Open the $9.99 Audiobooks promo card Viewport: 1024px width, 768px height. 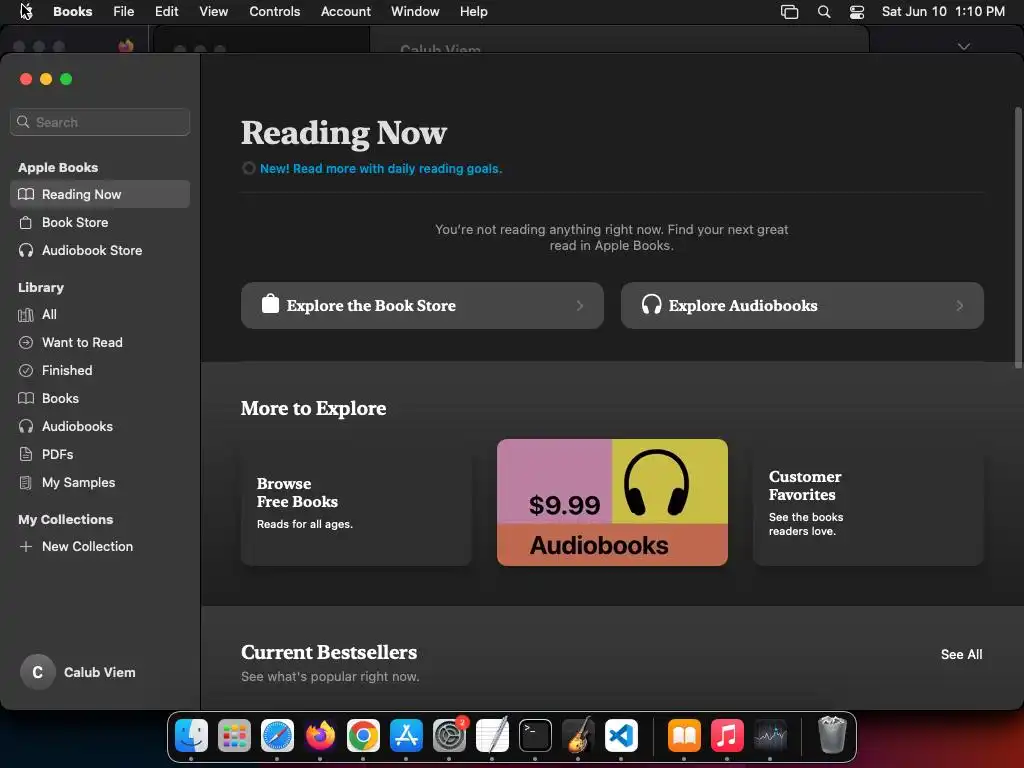(612, 502)
